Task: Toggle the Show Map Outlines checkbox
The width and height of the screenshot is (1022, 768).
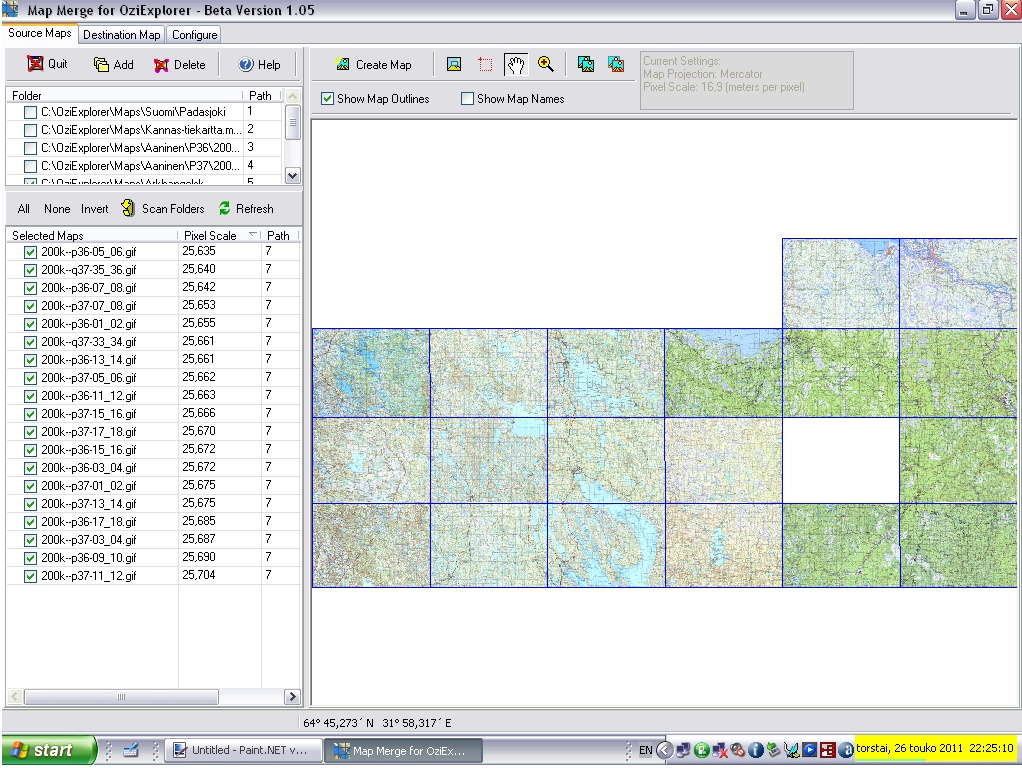Action: (x=328, y=99)
